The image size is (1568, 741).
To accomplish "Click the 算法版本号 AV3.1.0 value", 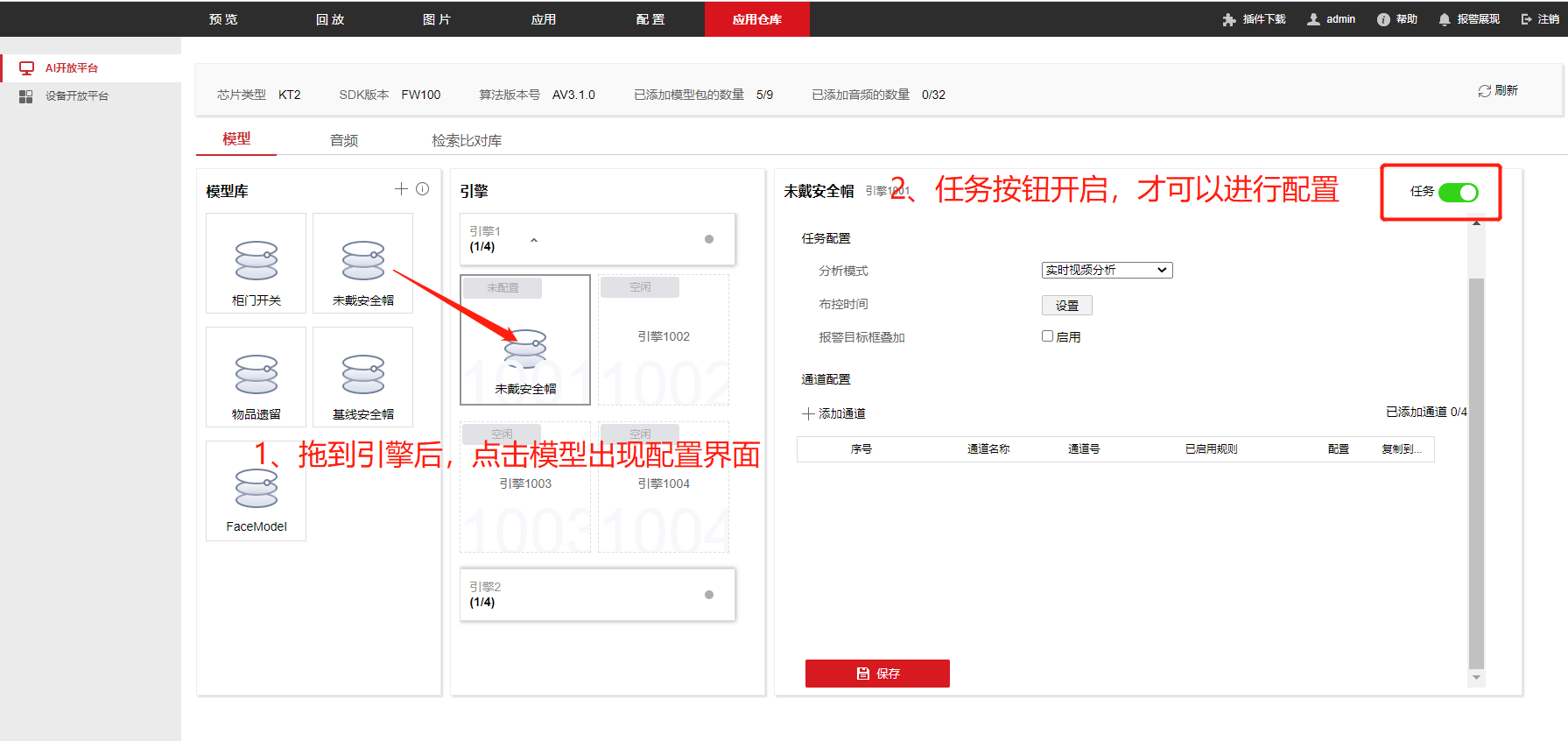I will 573,95.
